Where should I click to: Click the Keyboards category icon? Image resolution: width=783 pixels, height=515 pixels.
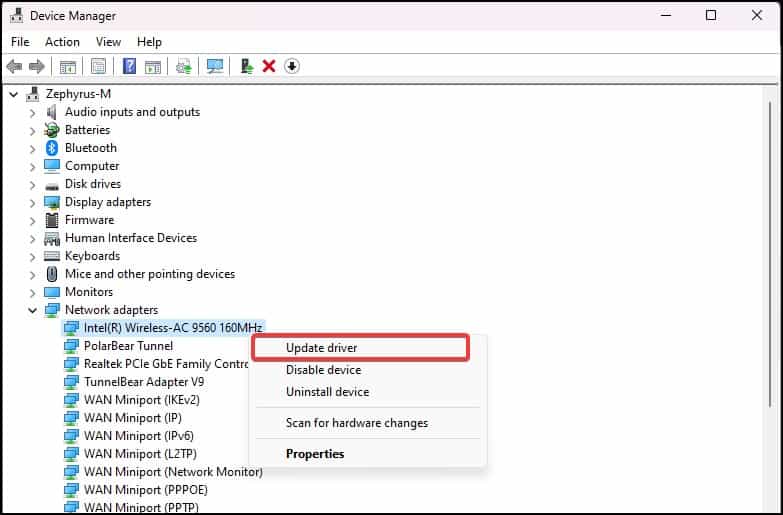pyautogui.click(x=52, y=256)
